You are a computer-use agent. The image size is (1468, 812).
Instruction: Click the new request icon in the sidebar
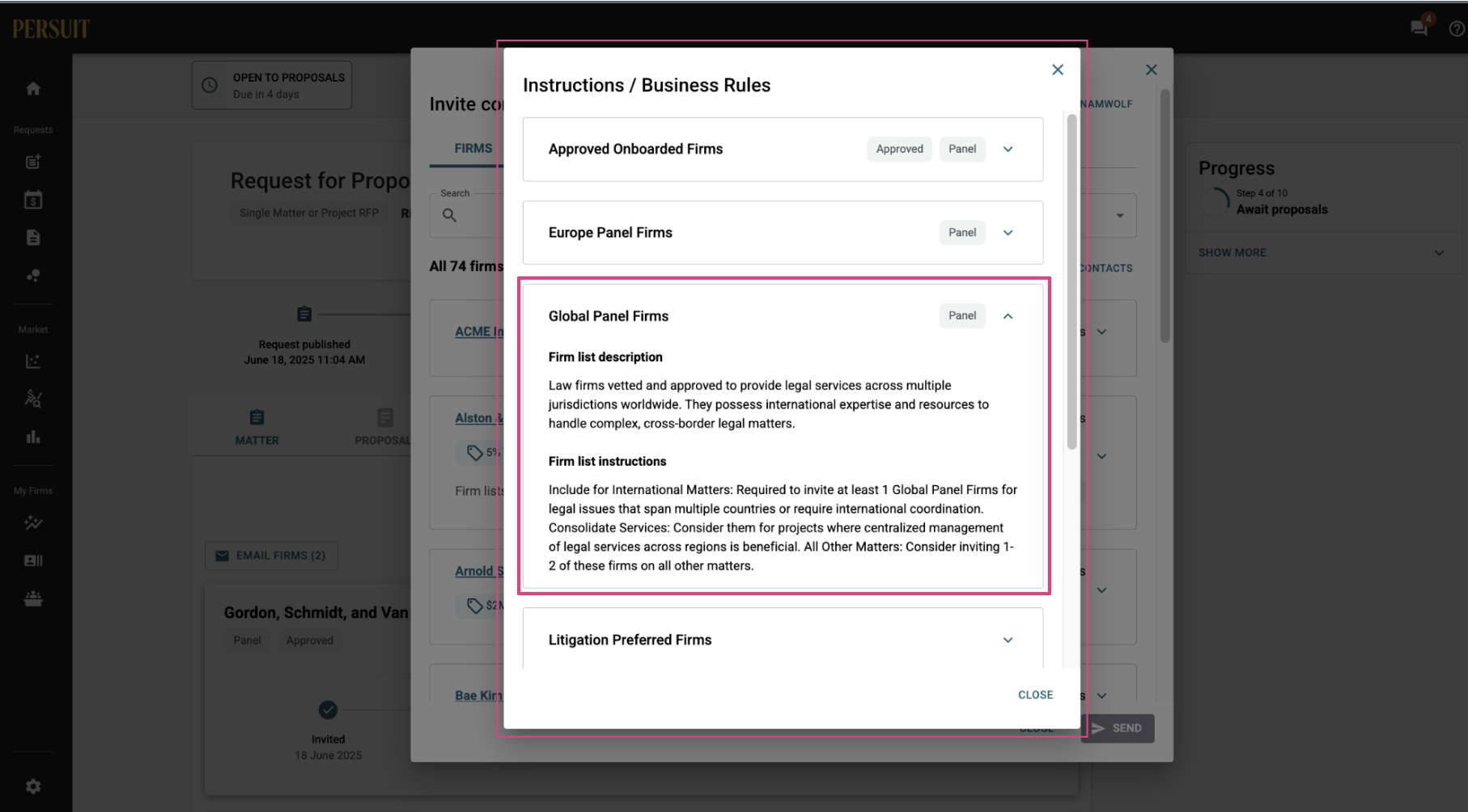pyautogui.click(x=33, y=162)
